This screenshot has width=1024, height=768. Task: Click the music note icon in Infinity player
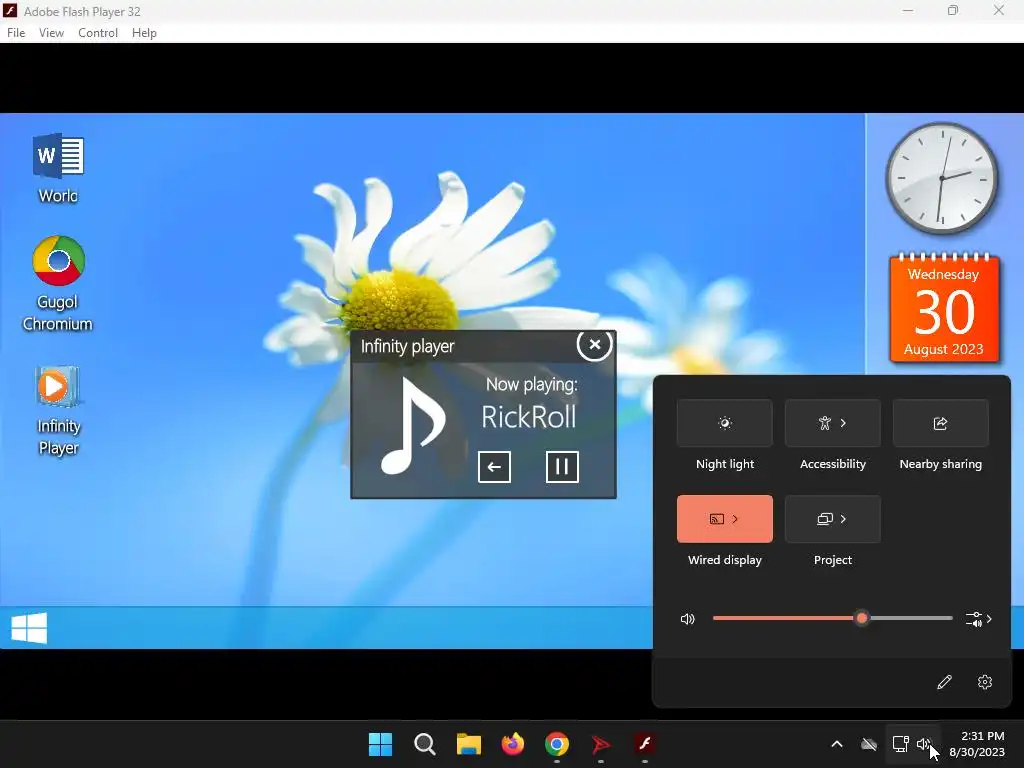413,426
